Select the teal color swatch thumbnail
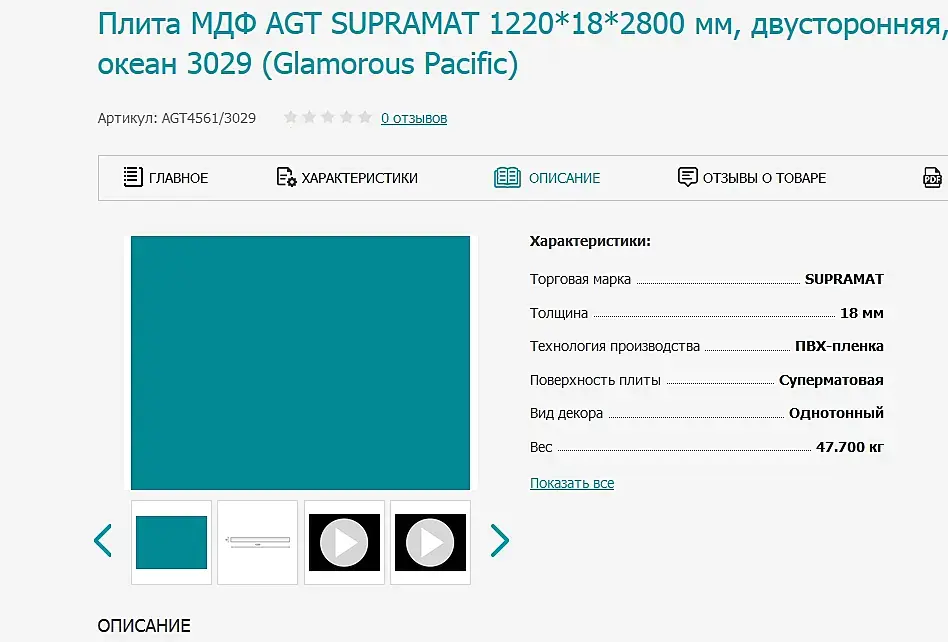The image size is (948, 642). tap(172, 542)
